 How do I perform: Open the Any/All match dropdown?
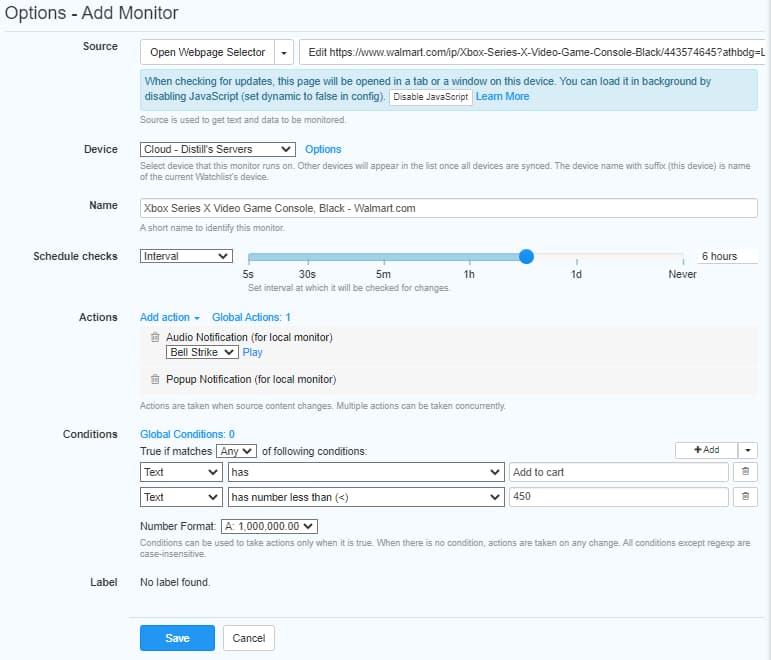click(238, 451)
